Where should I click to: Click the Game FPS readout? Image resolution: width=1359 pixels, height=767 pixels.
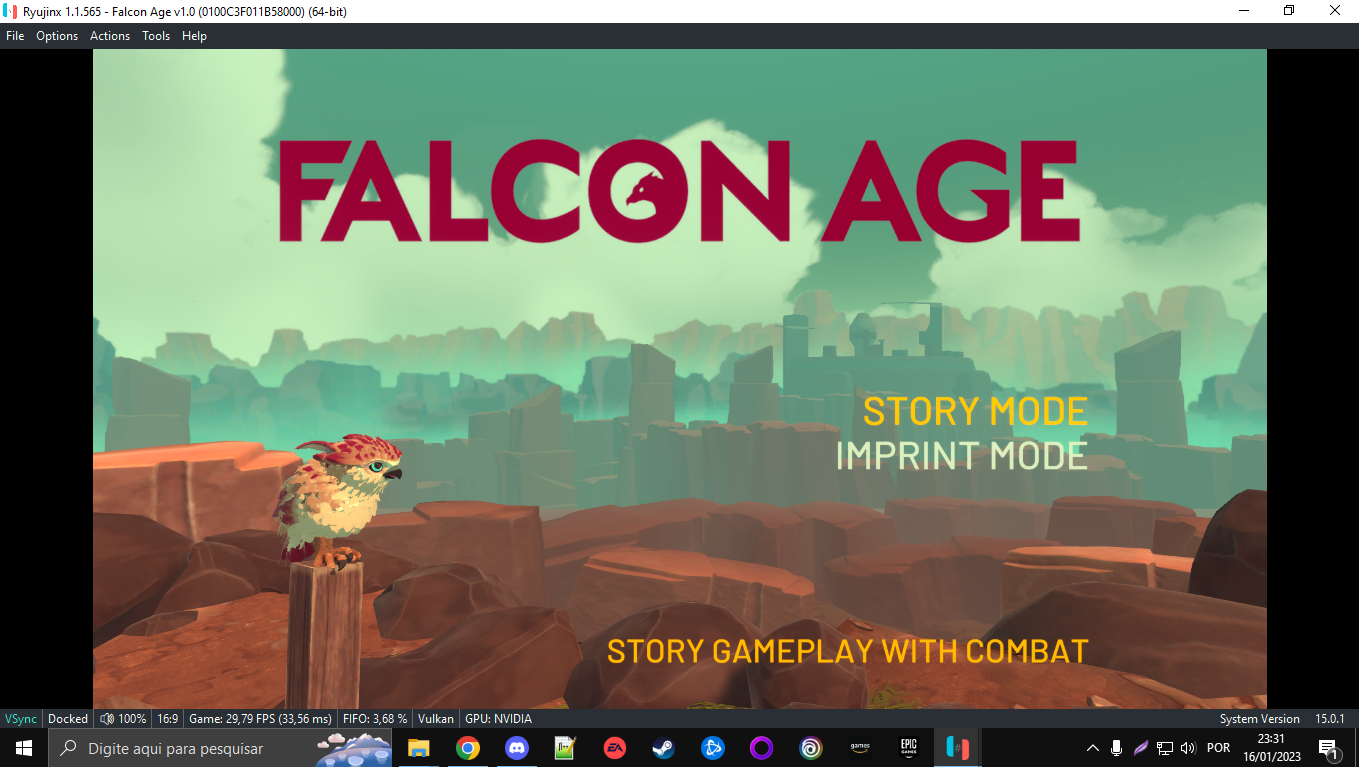pos(260,719)
